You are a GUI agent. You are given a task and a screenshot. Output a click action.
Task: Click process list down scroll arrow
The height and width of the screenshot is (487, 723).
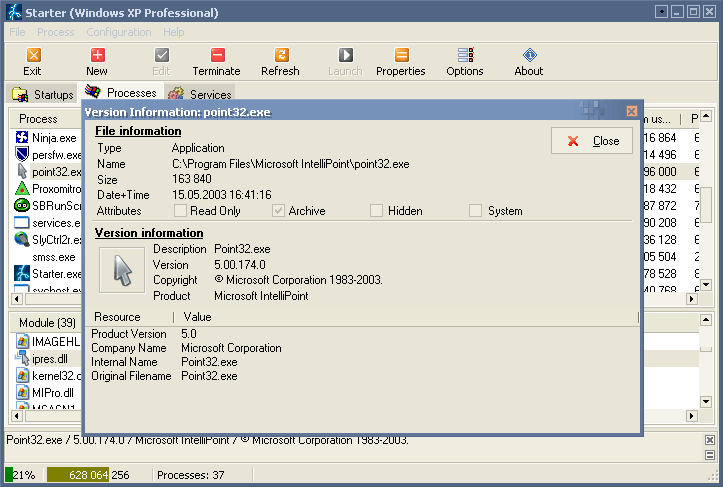pos(705,285)
